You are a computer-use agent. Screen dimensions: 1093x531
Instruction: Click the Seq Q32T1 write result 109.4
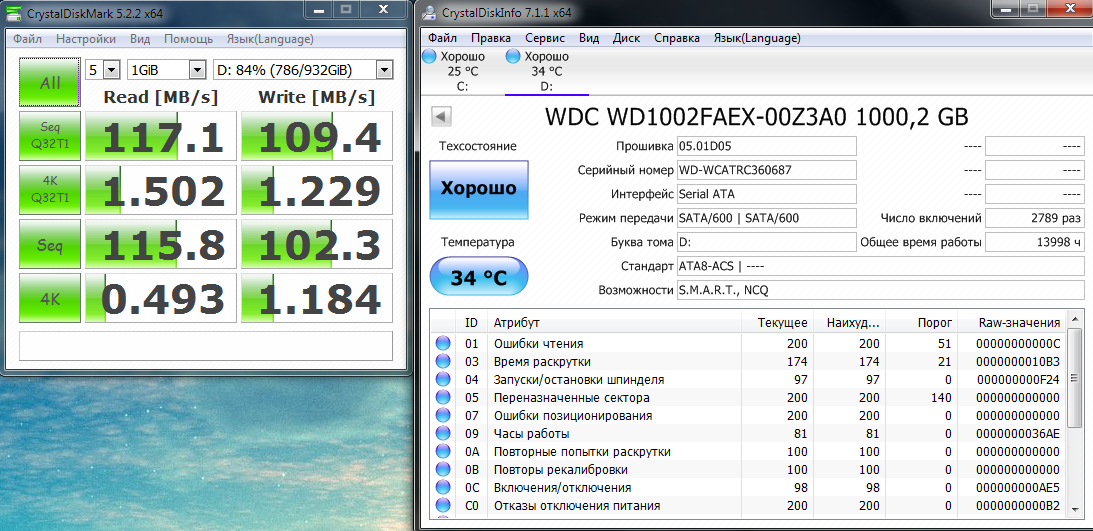318,136
